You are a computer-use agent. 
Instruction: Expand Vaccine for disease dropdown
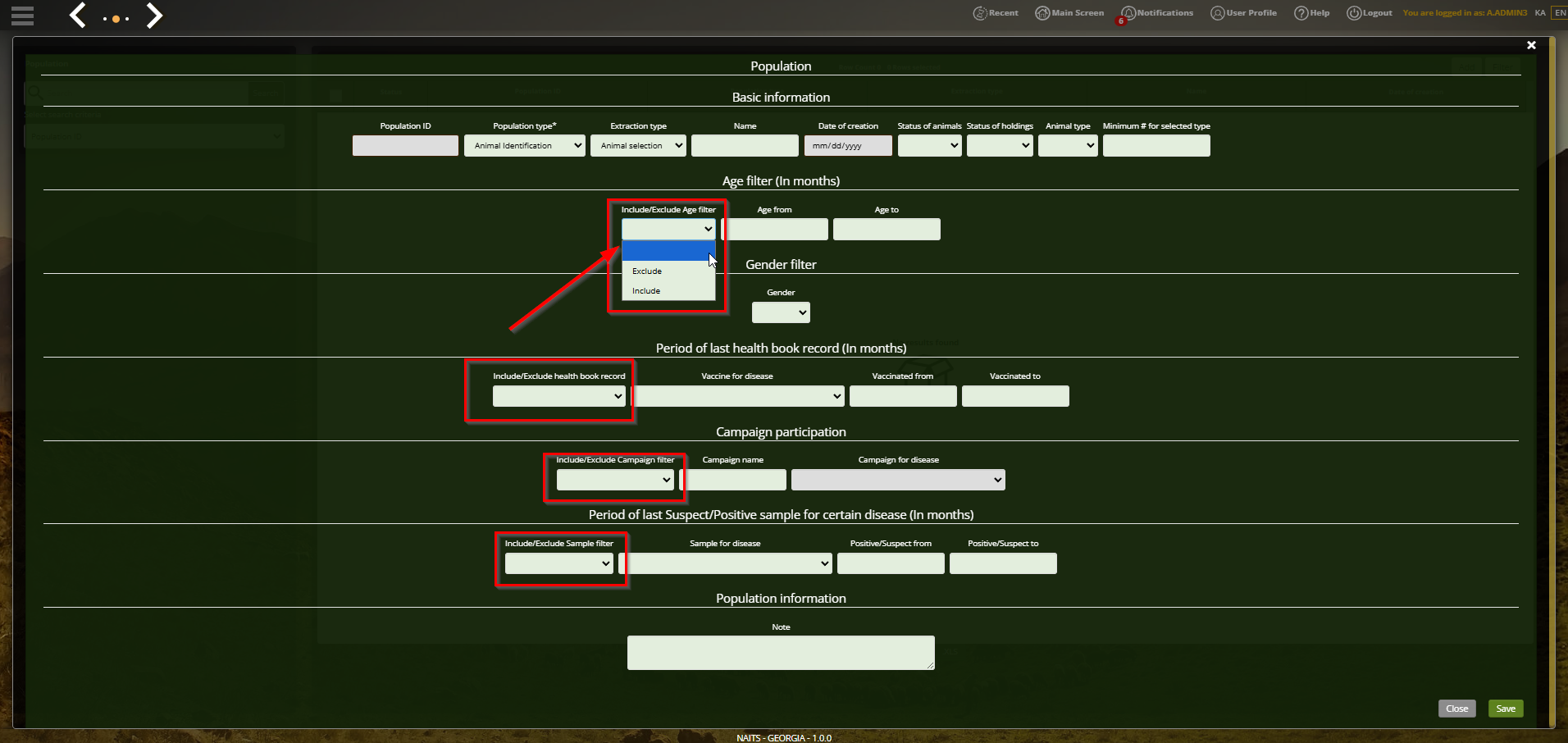(x=740, y=396)
